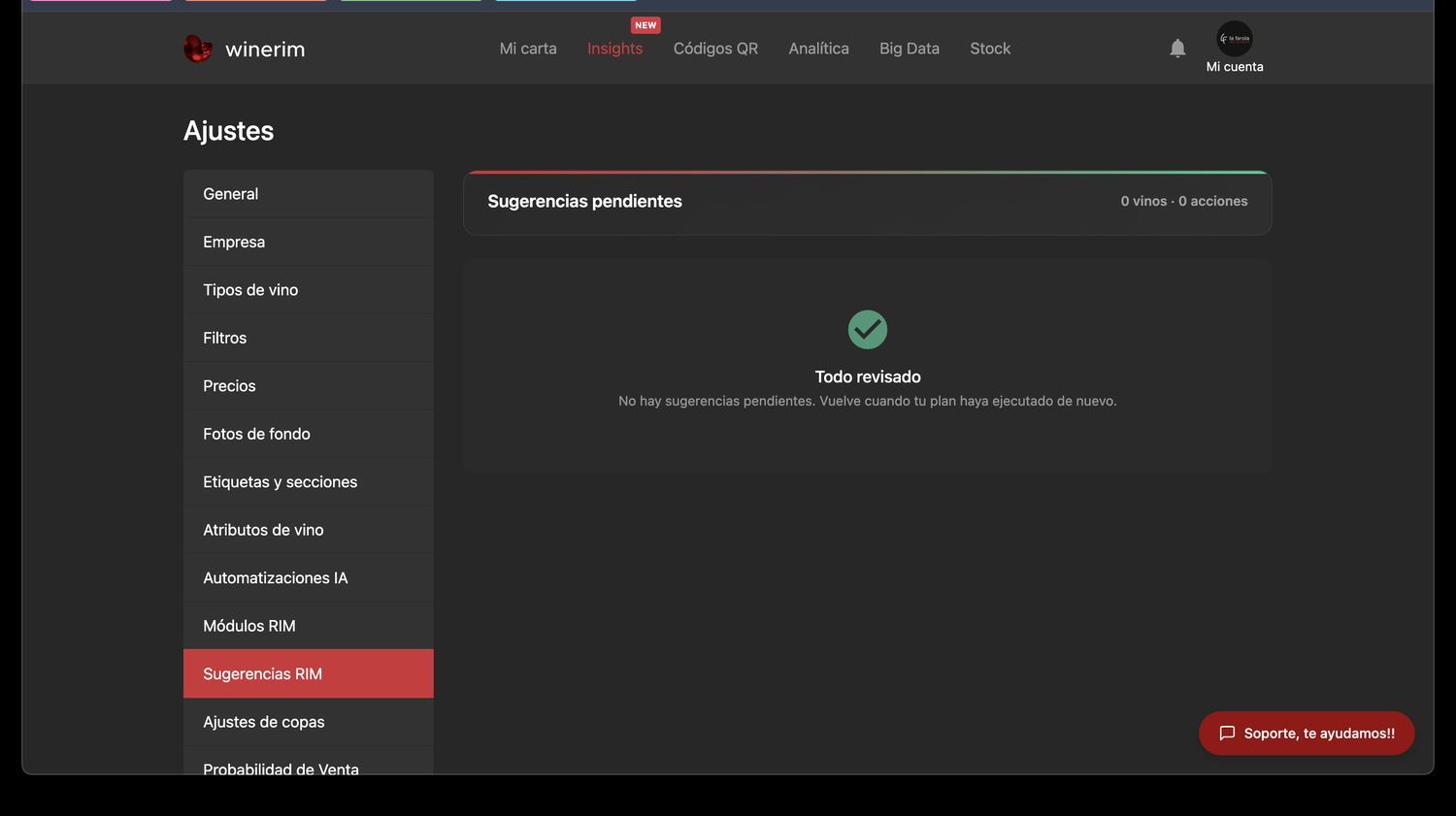The height and width of the screenshot is (816, 1456).
Task: Open Probabilidad de Venta settings
Action: click(x=309, y=761)
